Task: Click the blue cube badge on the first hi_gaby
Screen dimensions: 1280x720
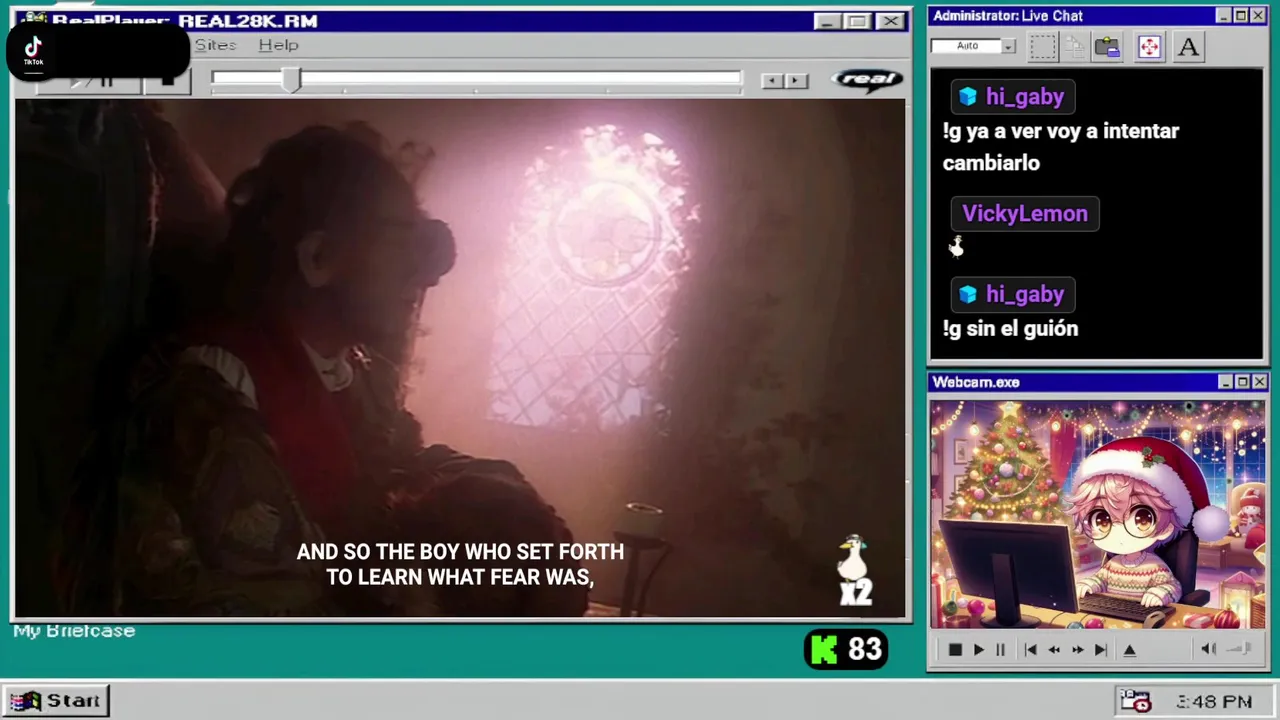Action: (967, 97)
